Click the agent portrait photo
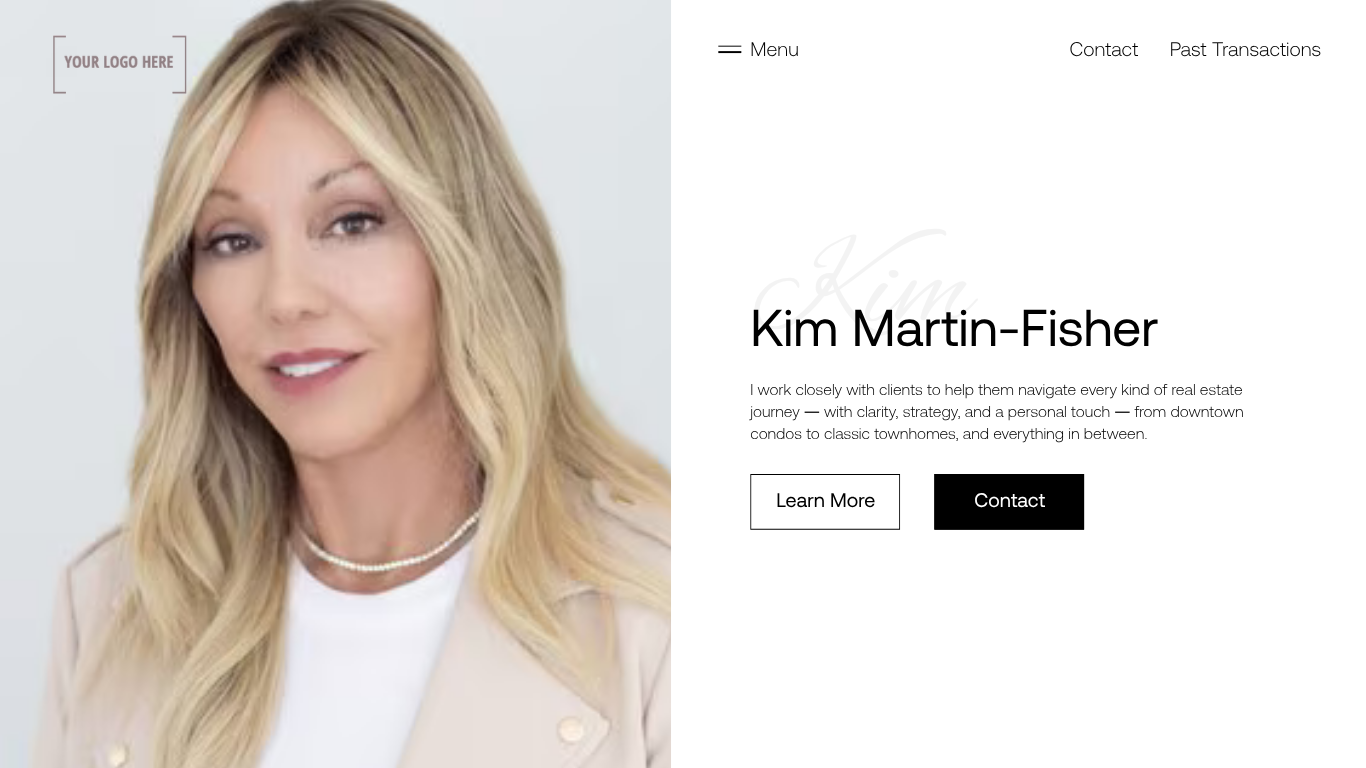This screenshot has width=1366, height=768. point(335,384)
